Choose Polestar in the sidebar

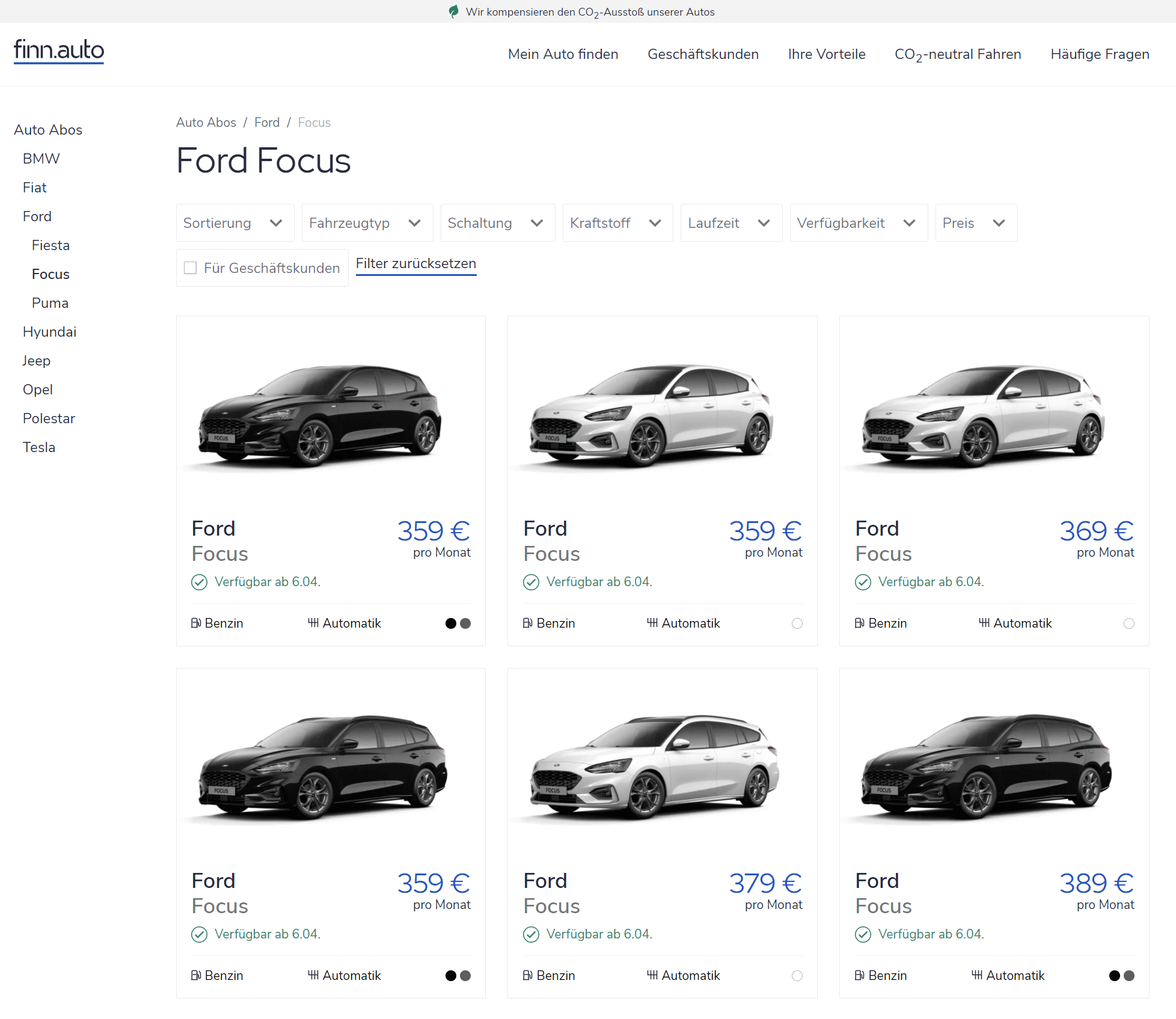pos(49,418)
